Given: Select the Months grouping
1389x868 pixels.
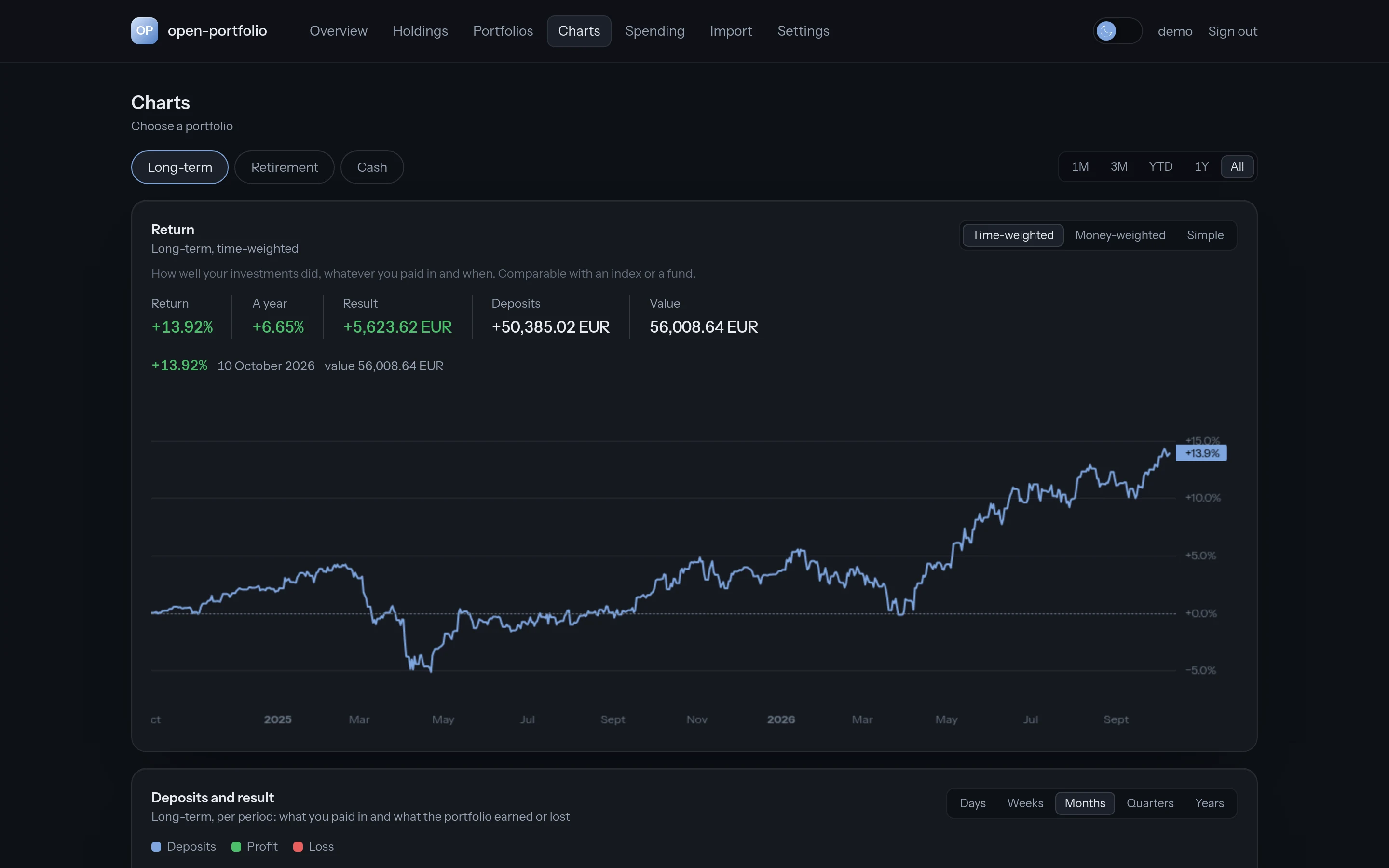Looking at the screenshot, I should (x=1085, y=803).
